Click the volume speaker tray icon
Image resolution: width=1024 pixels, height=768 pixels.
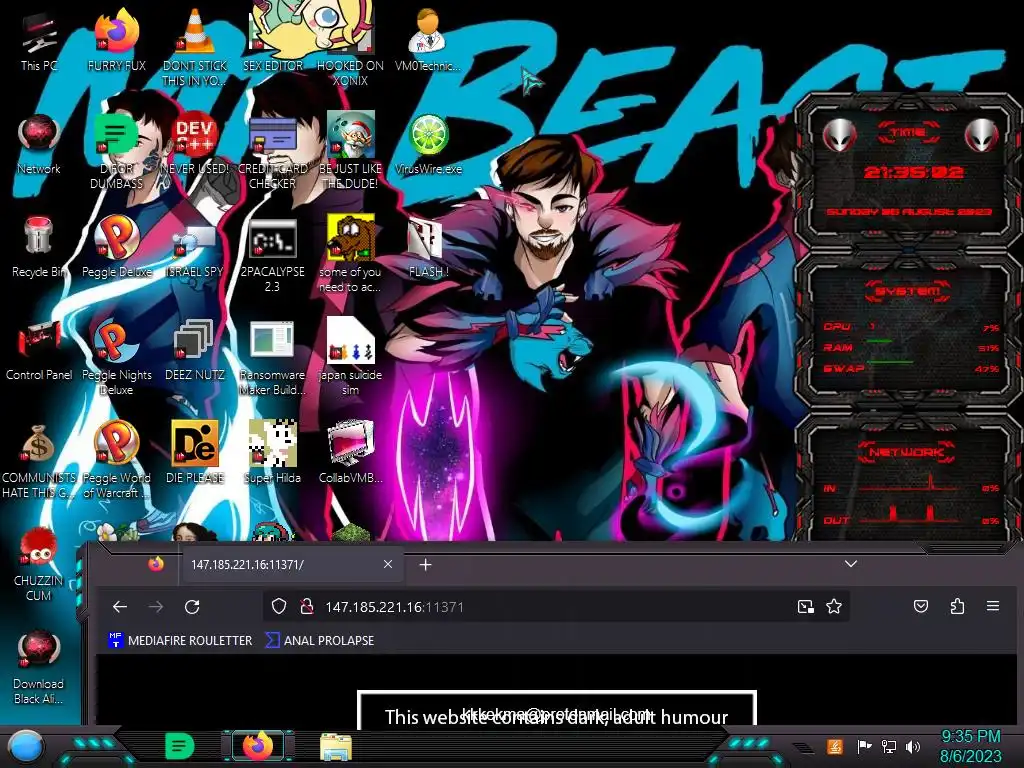click(913, 746)
